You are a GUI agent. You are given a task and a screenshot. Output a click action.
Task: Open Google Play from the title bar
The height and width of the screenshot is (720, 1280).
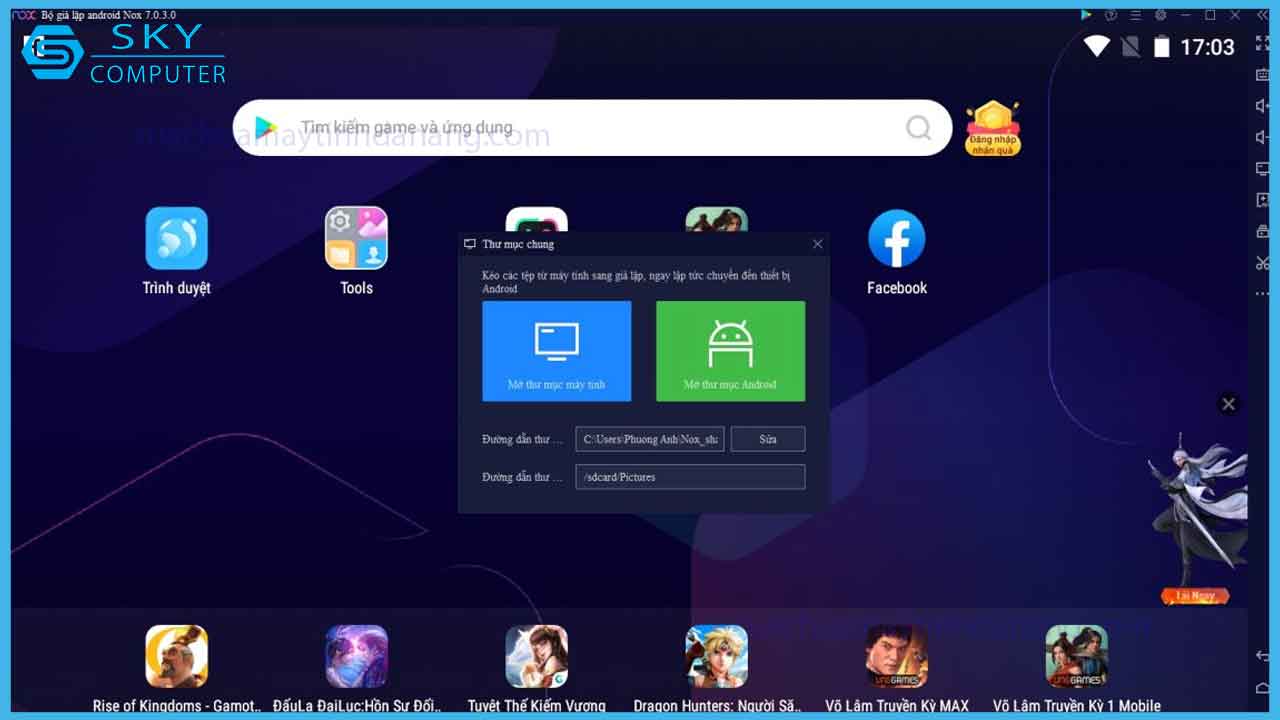click(x=1087, y=15)
